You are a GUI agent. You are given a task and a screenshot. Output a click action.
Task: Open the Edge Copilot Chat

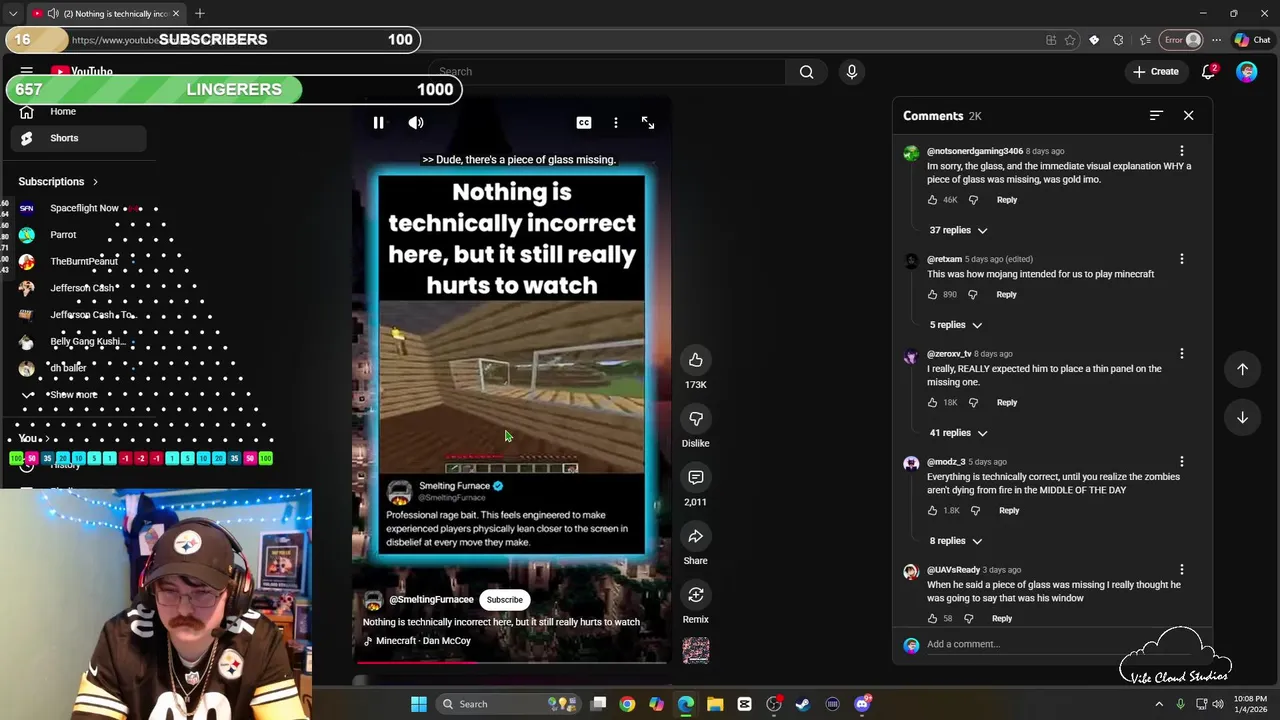1252,40
